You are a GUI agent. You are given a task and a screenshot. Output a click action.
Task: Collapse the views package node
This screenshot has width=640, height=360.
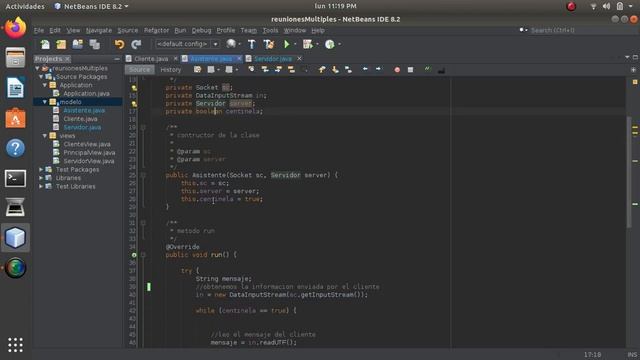tap(44, 136)
